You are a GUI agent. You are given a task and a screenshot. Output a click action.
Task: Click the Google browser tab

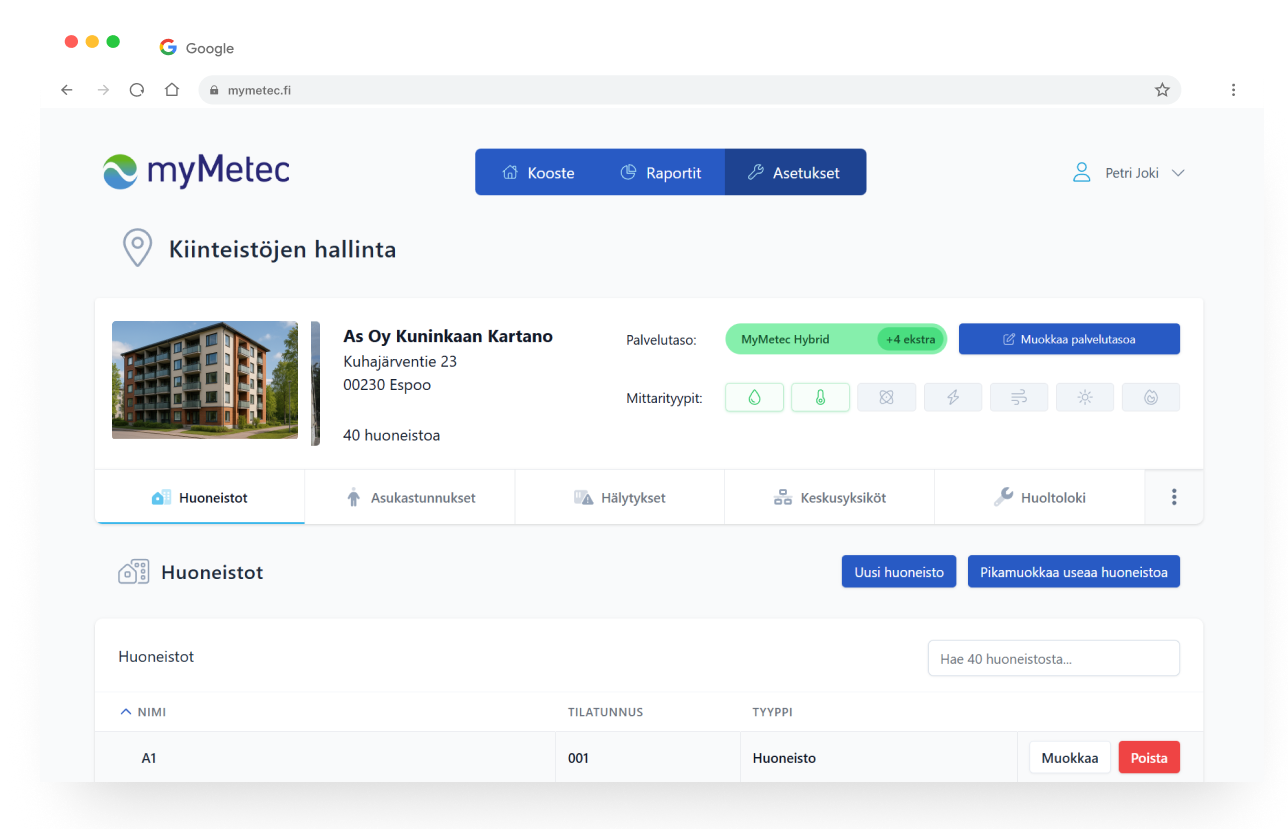point(197,48)
